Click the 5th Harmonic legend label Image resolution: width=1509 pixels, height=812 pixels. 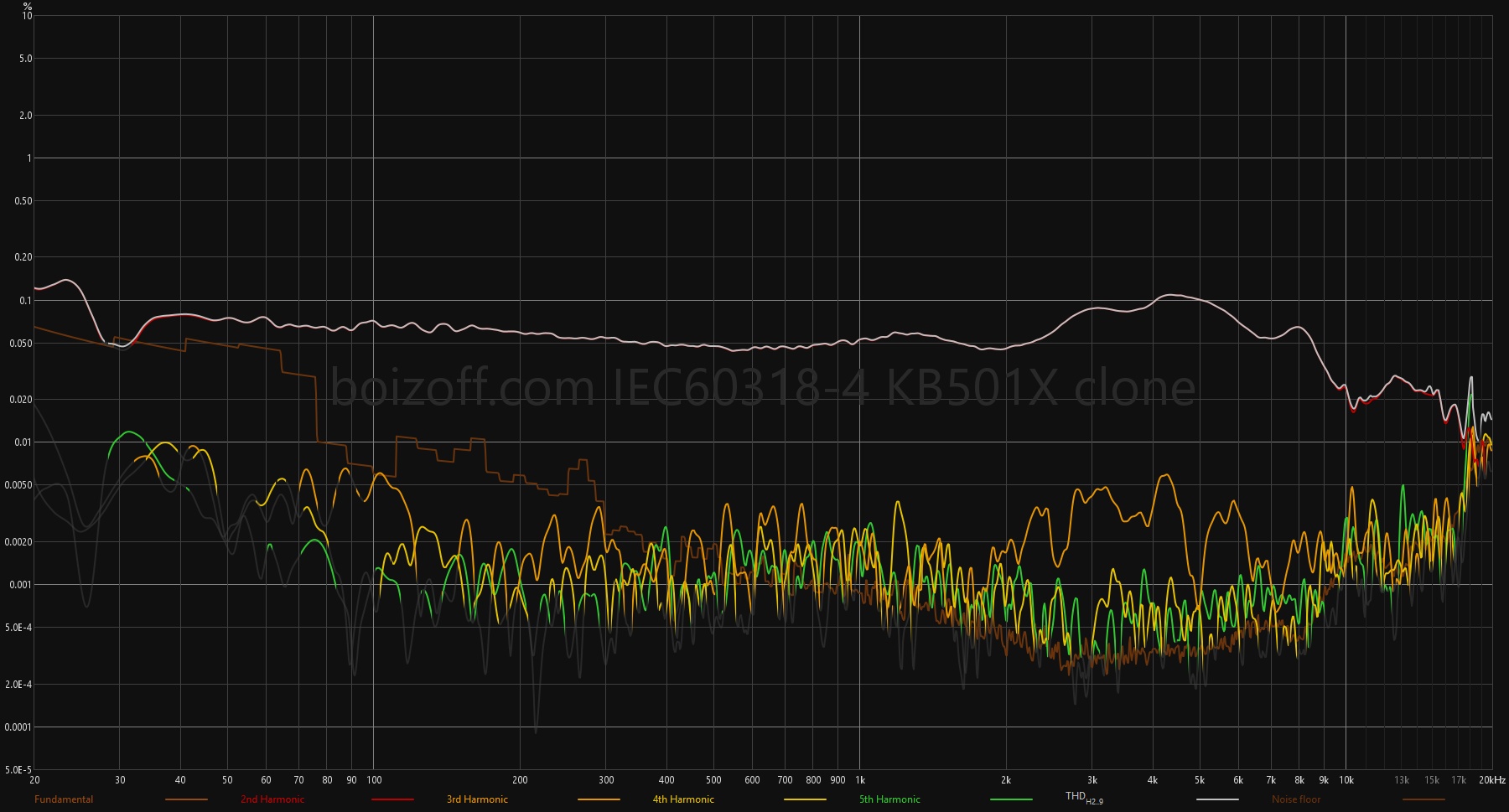[889, 799]
